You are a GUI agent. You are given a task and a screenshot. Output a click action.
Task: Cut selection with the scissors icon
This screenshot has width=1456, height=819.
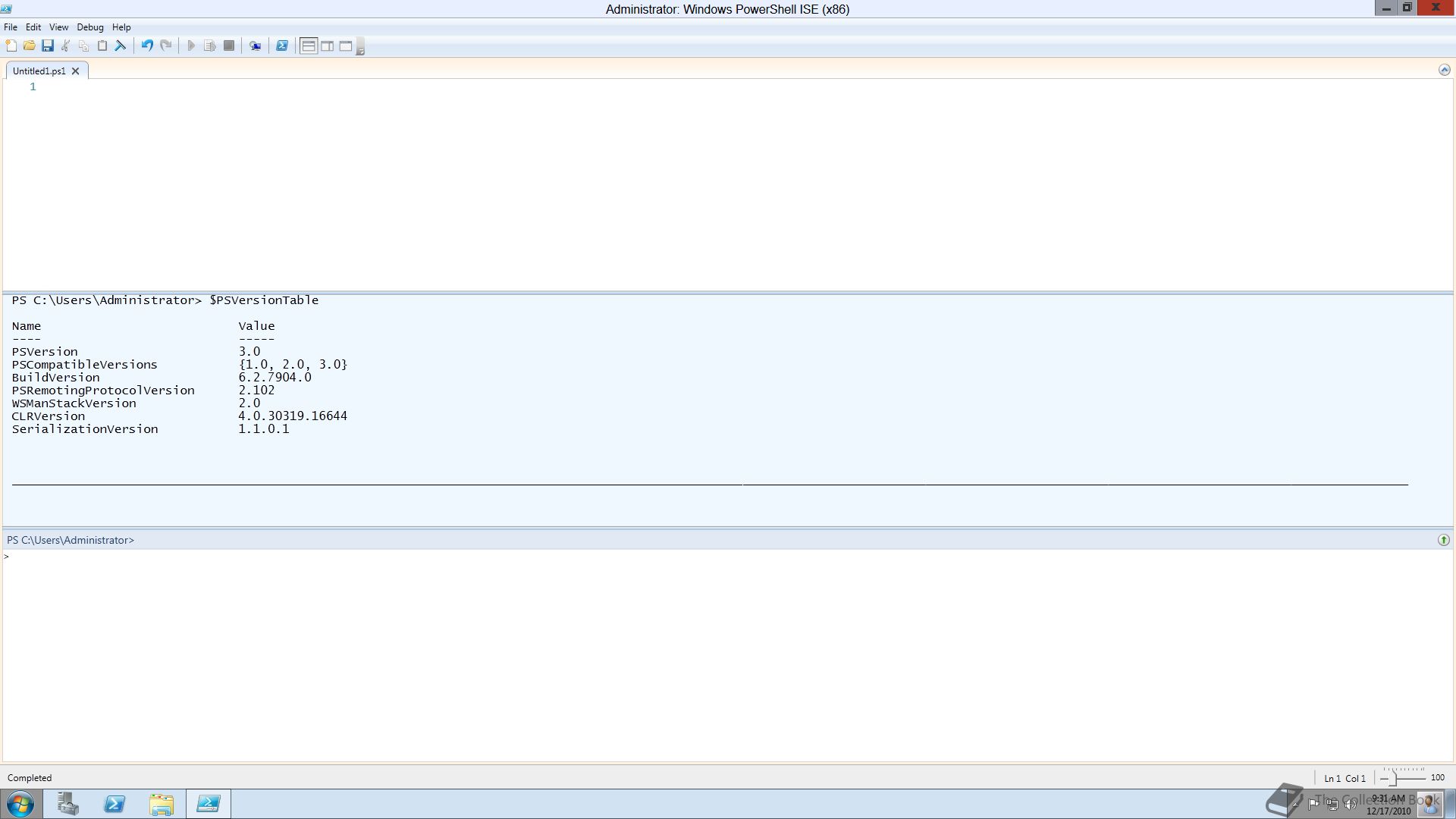tap(66, 45)
